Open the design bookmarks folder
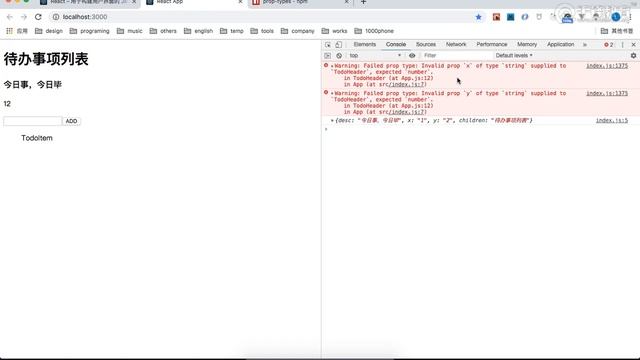The height and width of the screenshot is (360, 640). [49, 31]
